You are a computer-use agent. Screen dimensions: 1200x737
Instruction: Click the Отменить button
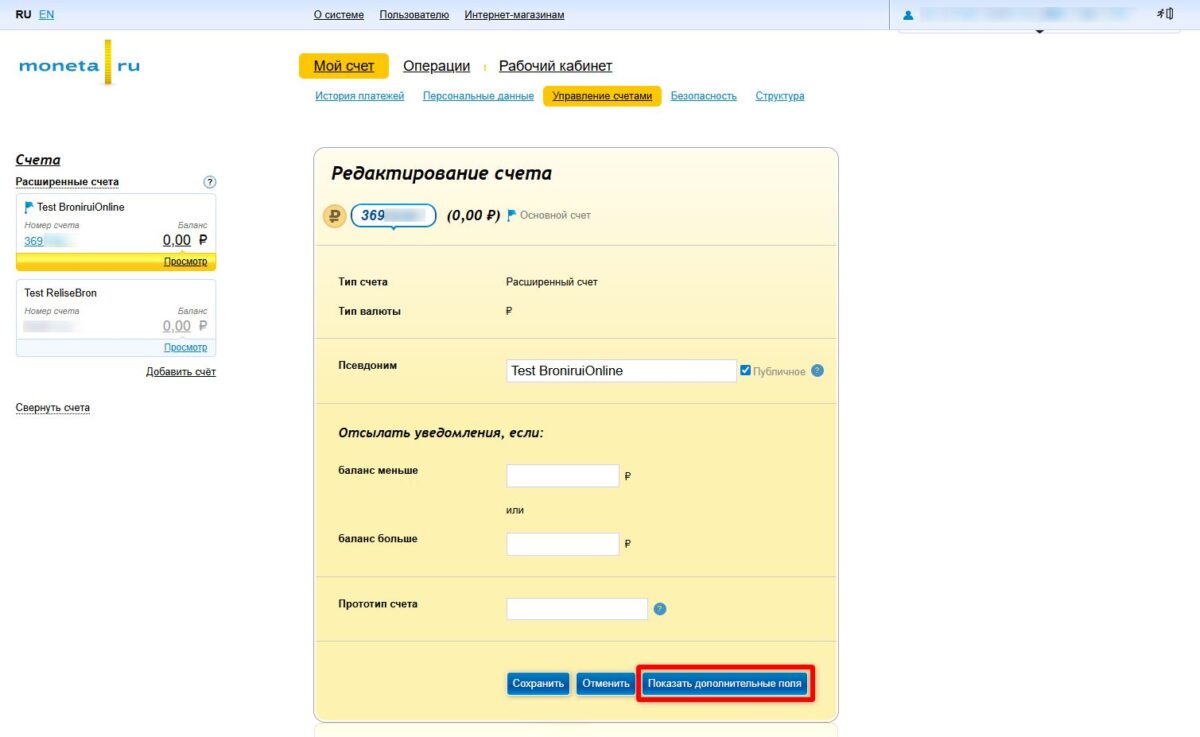pyautogui.click(x=606, y=684)
